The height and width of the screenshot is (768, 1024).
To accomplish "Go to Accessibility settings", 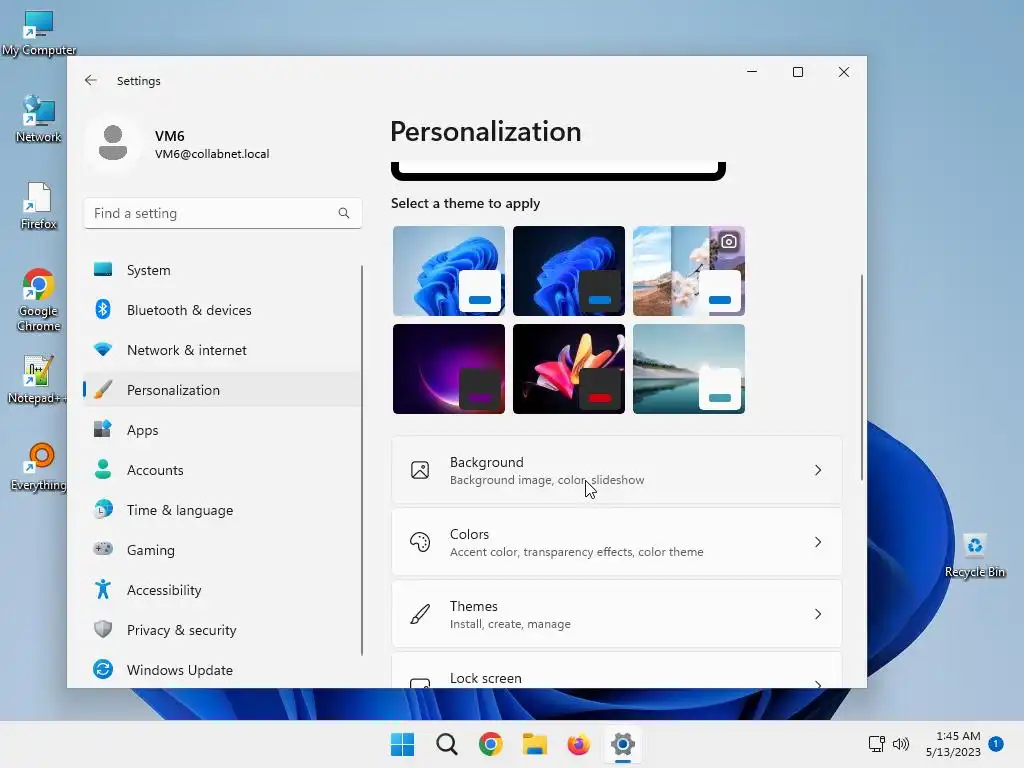I will [x=222, y=589].
